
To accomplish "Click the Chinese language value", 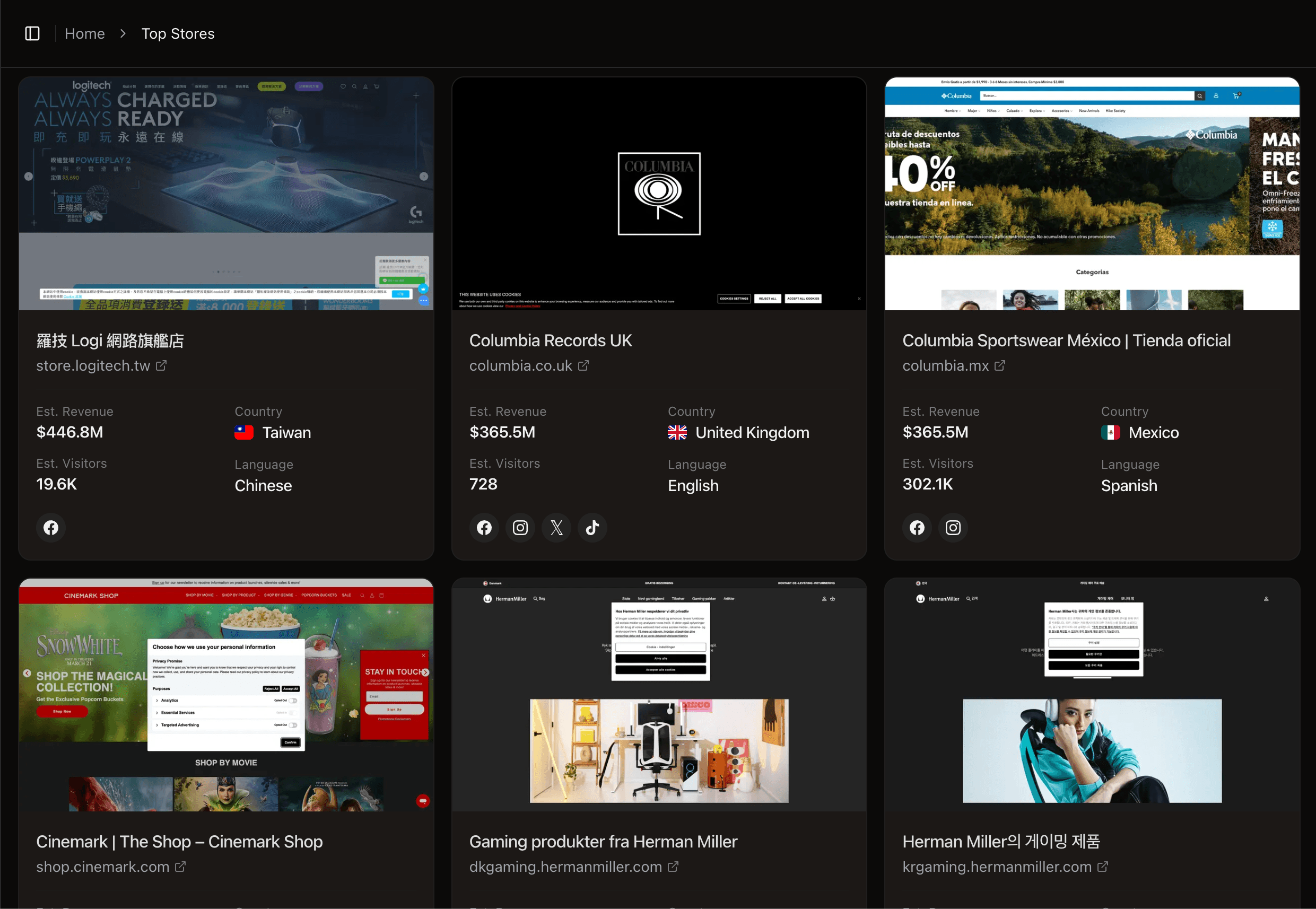I will 263,486.
